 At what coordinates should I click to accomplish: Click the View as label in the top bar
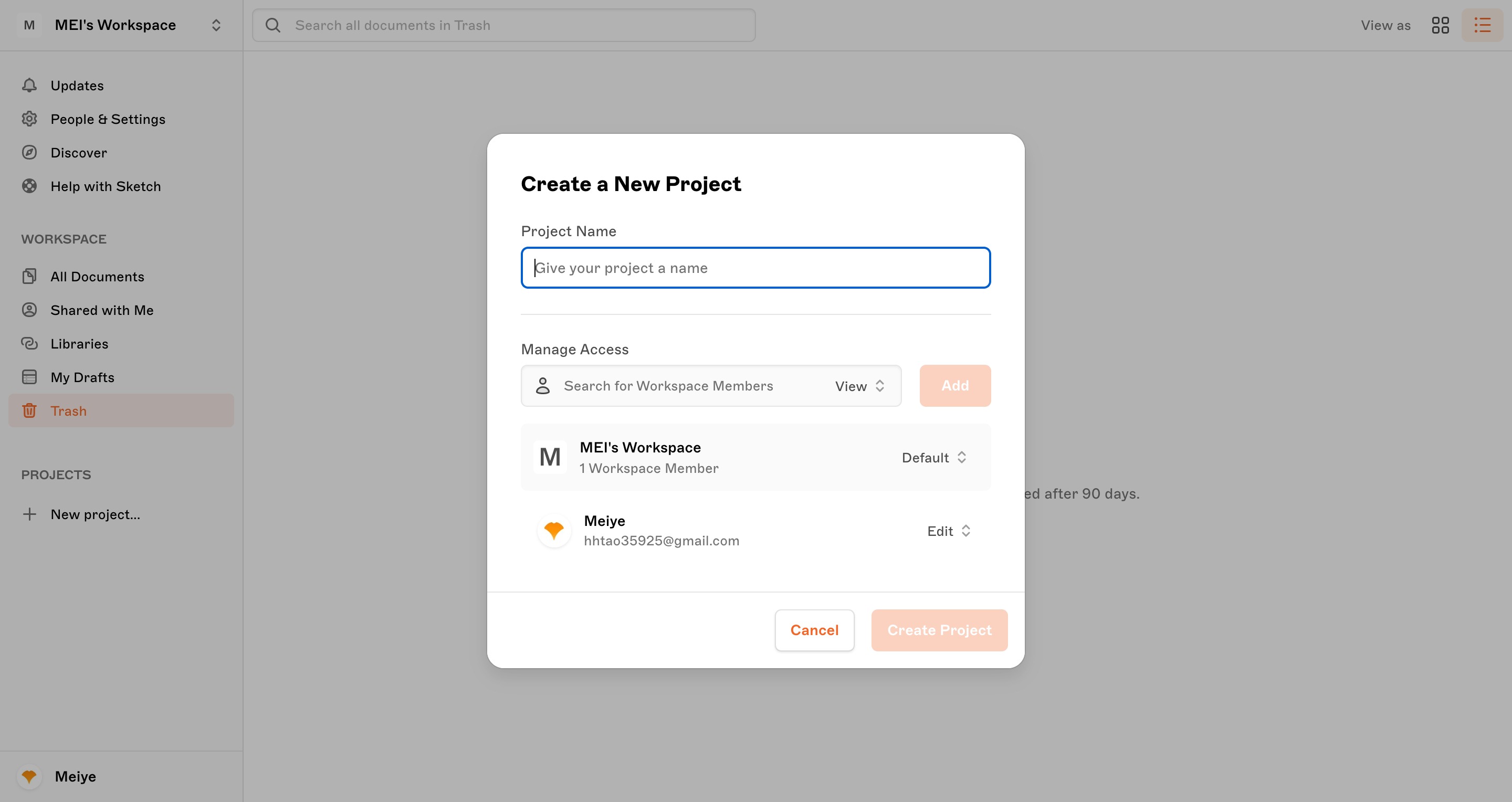(x=1386, y=25)
